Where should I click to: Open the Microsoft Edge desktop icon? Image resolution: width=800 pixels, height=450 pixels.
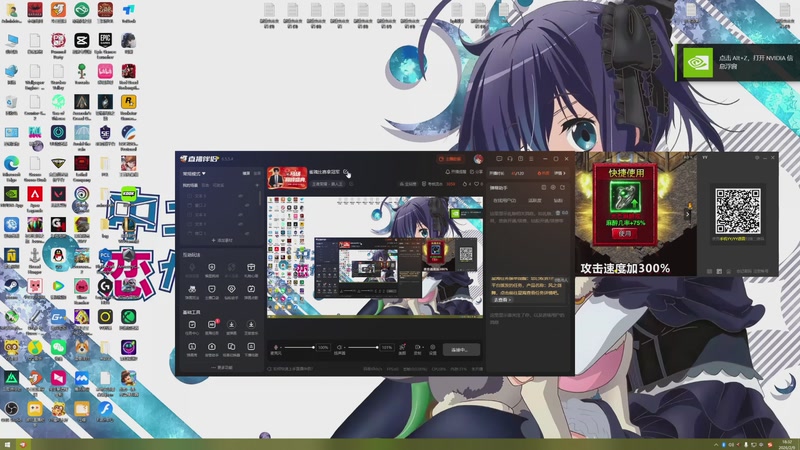point(11,169)
